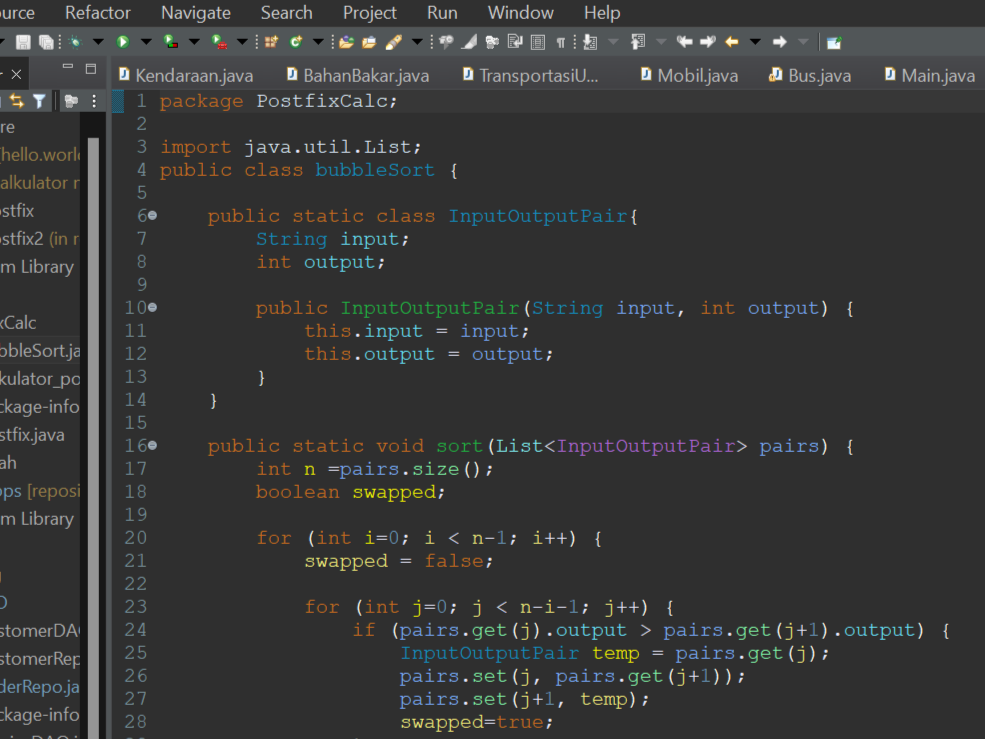
Task: Place cursor on bubbleSort class name
Action: [375, 170]
